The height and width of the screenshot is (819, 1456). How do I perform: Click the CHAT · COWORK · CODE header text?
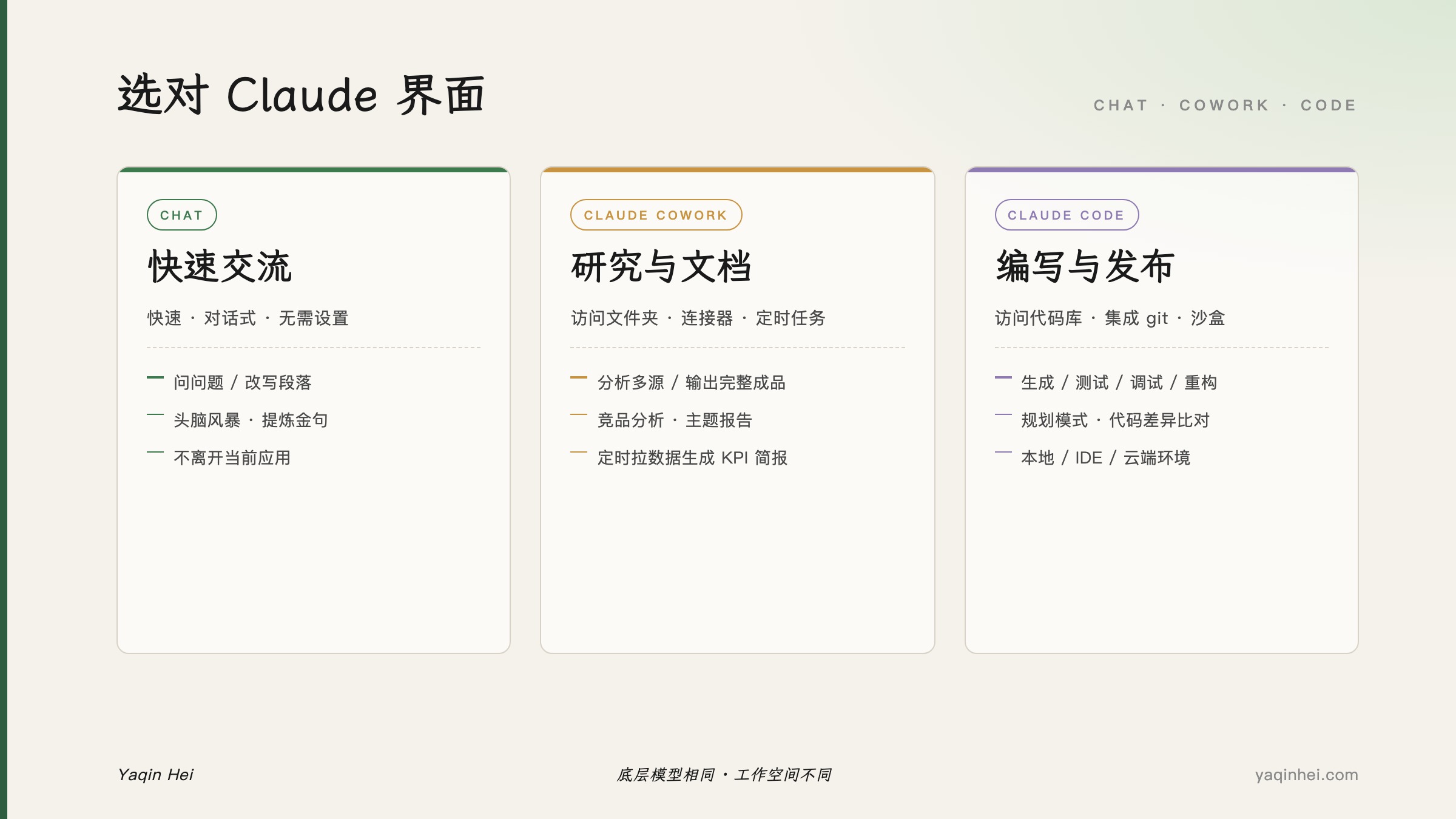(x=1225, y=106)
